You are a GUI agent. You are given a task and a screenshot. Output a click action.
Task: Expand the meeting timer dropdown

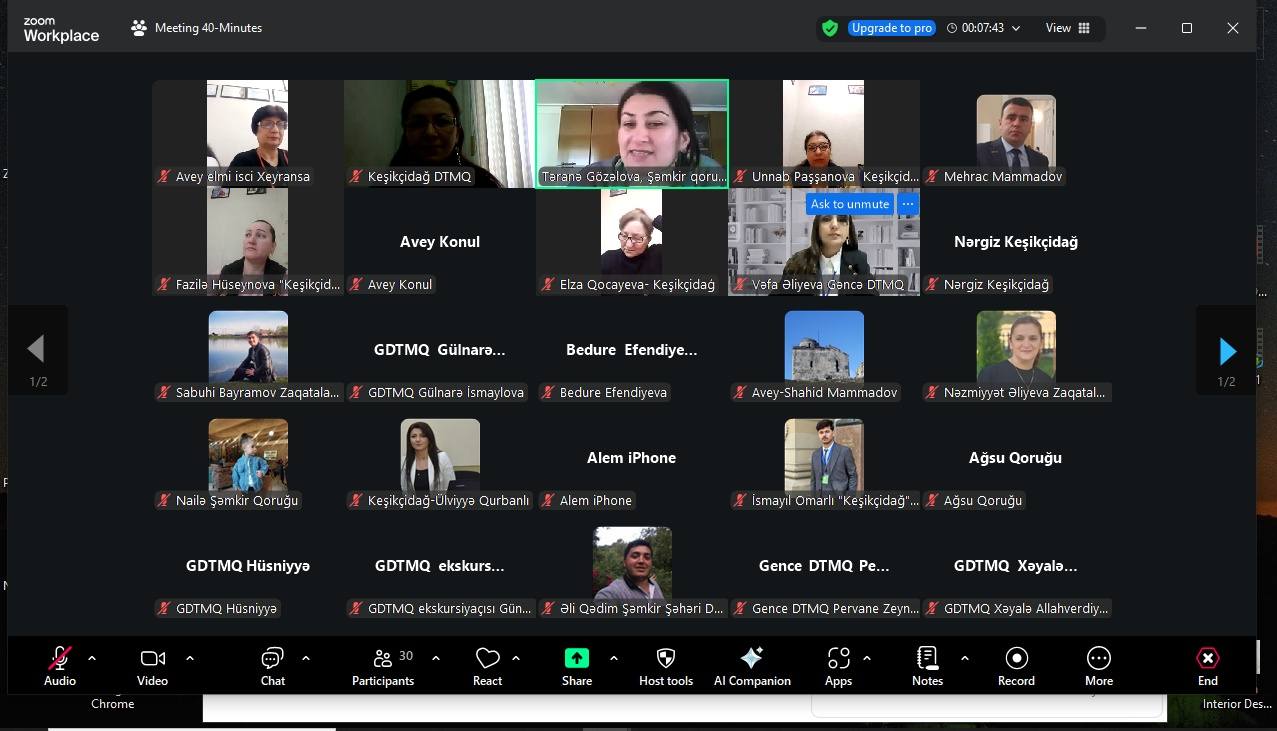pos(1016,29)
